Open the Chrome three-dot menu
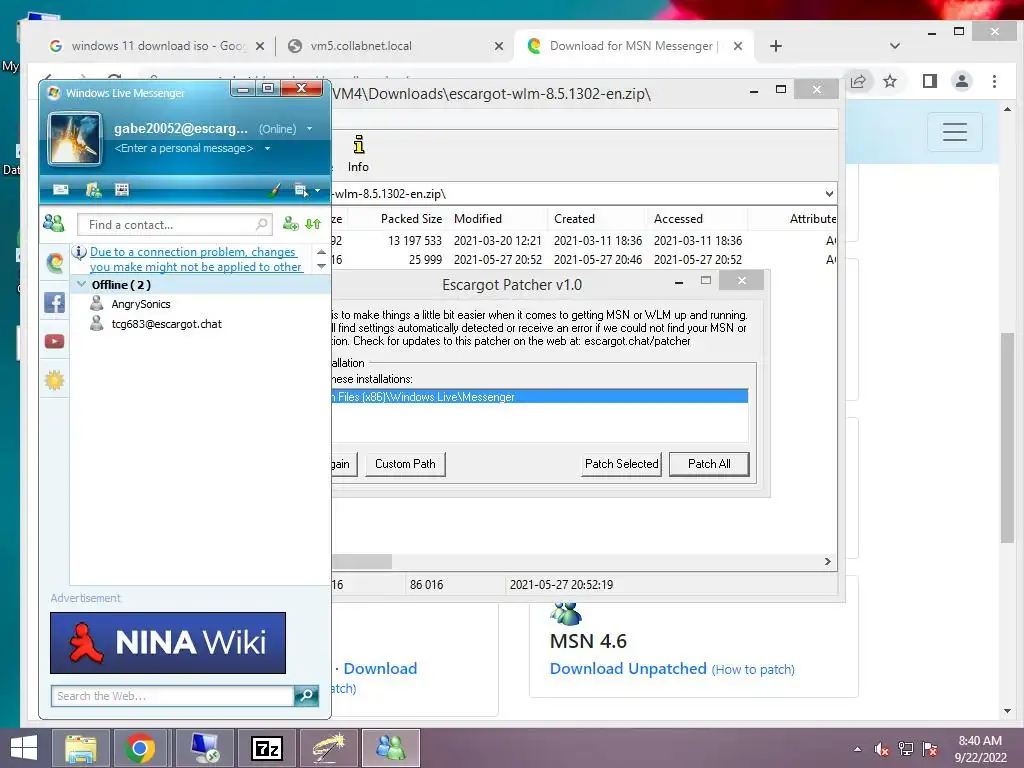 tap(994, 82)
